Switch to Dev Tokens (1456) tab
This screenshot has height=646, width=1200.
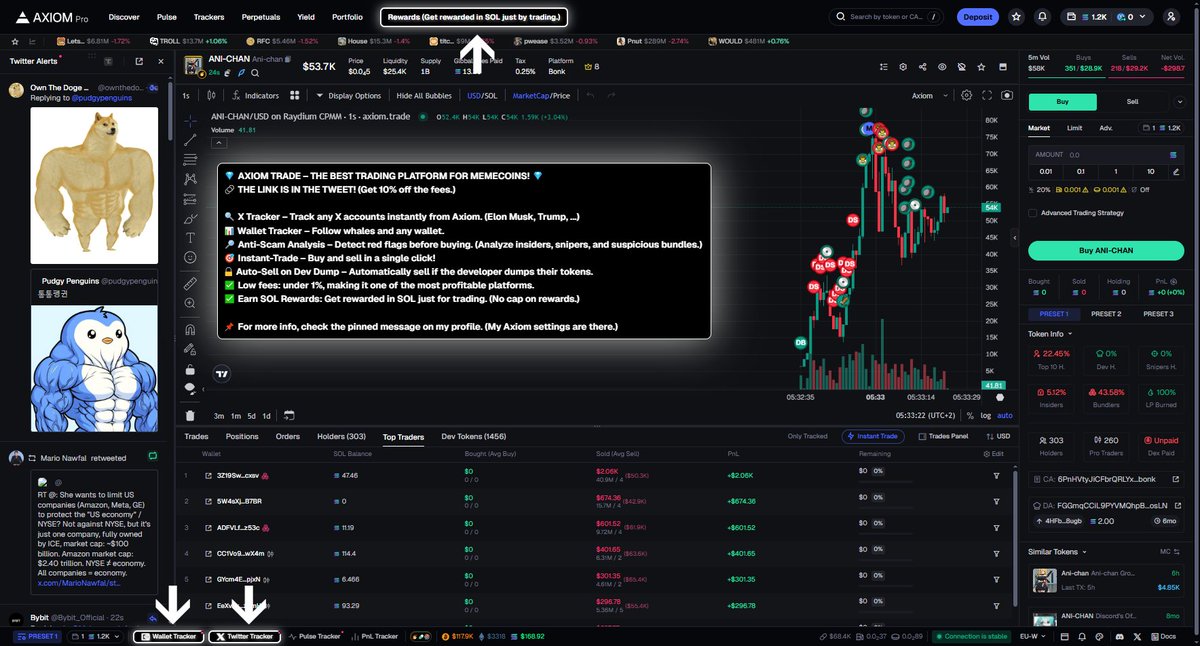coord(474,436)
